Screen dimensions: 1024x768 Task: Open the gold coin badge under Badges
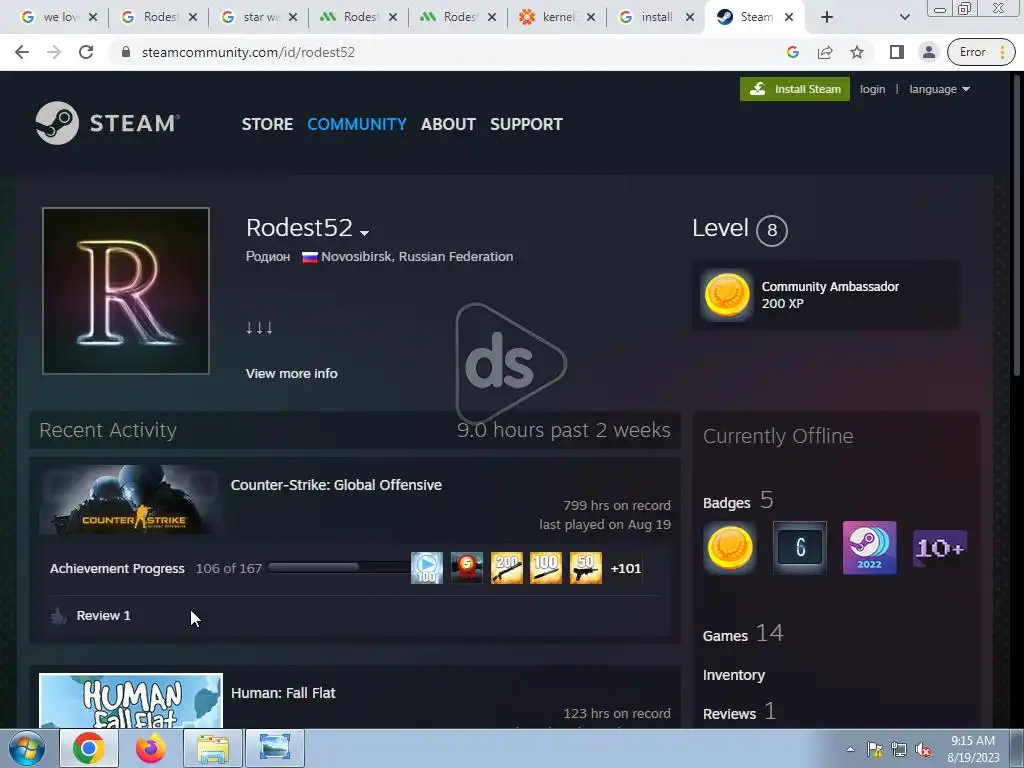point(730,547)
